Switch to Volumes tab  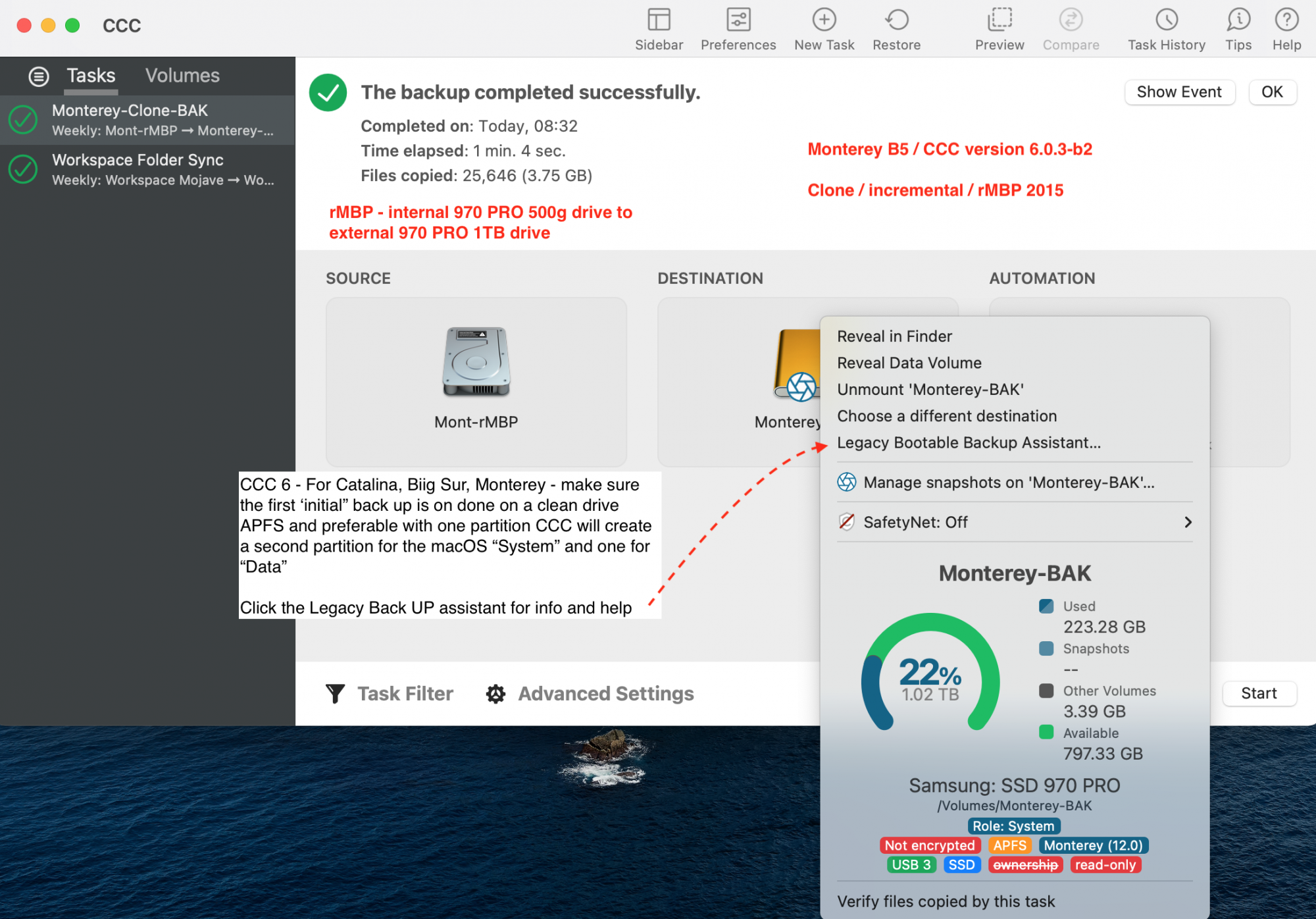184,75
